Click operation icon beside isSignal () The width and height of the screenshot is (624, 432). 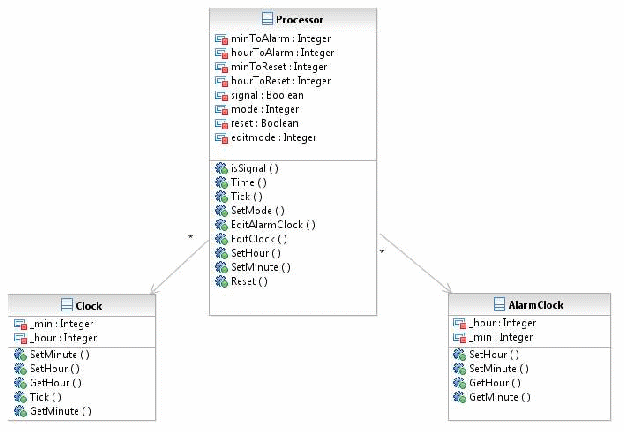[x=221, y=169]
